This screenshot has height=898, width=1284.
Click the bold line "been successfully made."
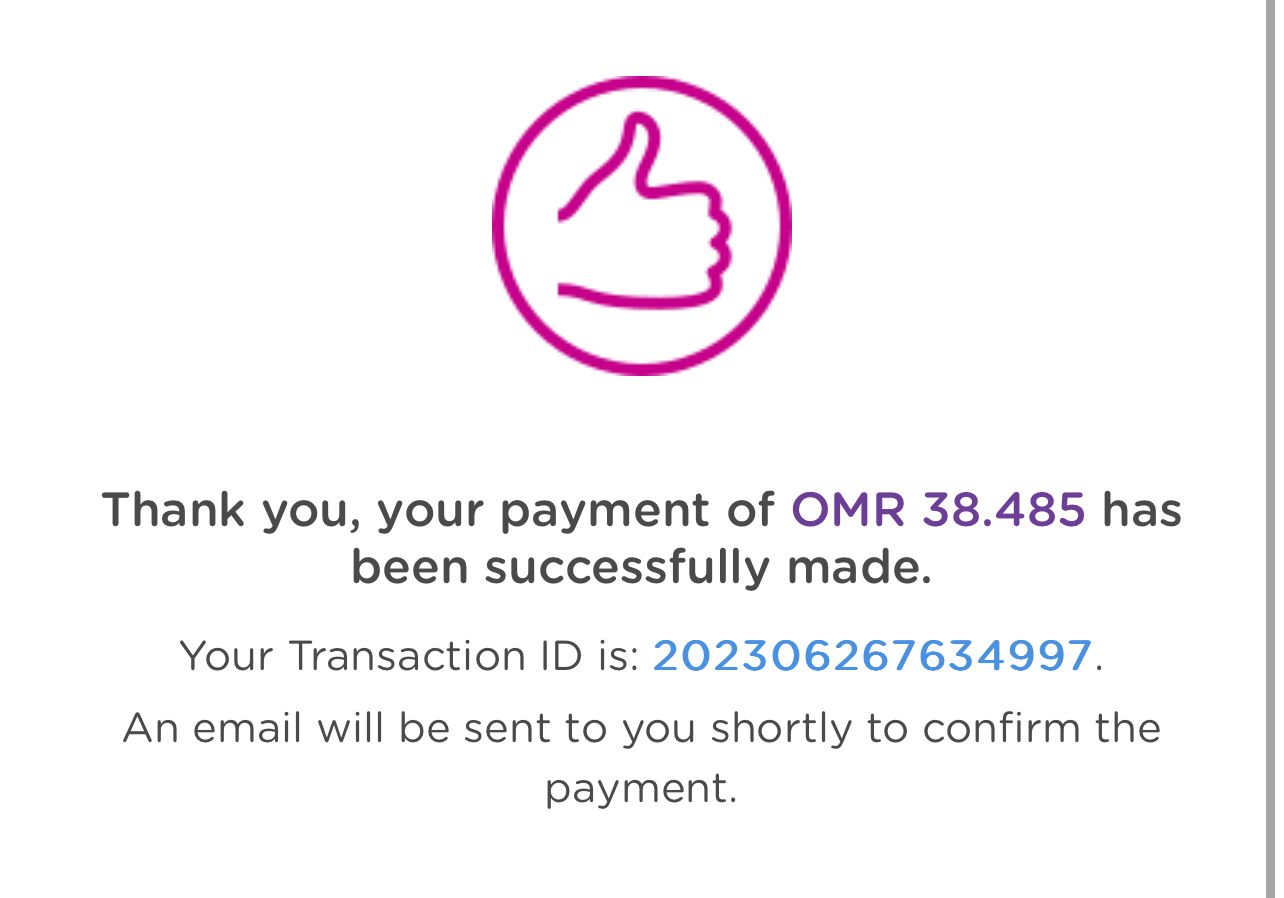pos(641,568)
